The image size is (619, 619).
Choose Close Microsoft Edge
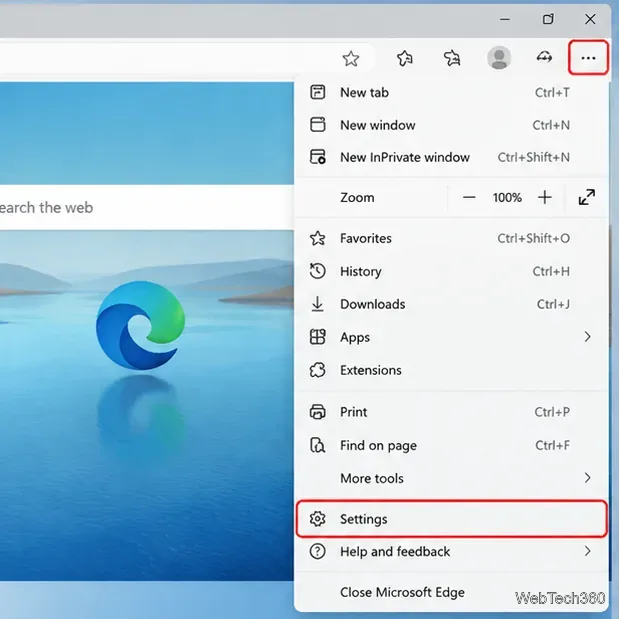pyautogui.click(x=451, y=592)
